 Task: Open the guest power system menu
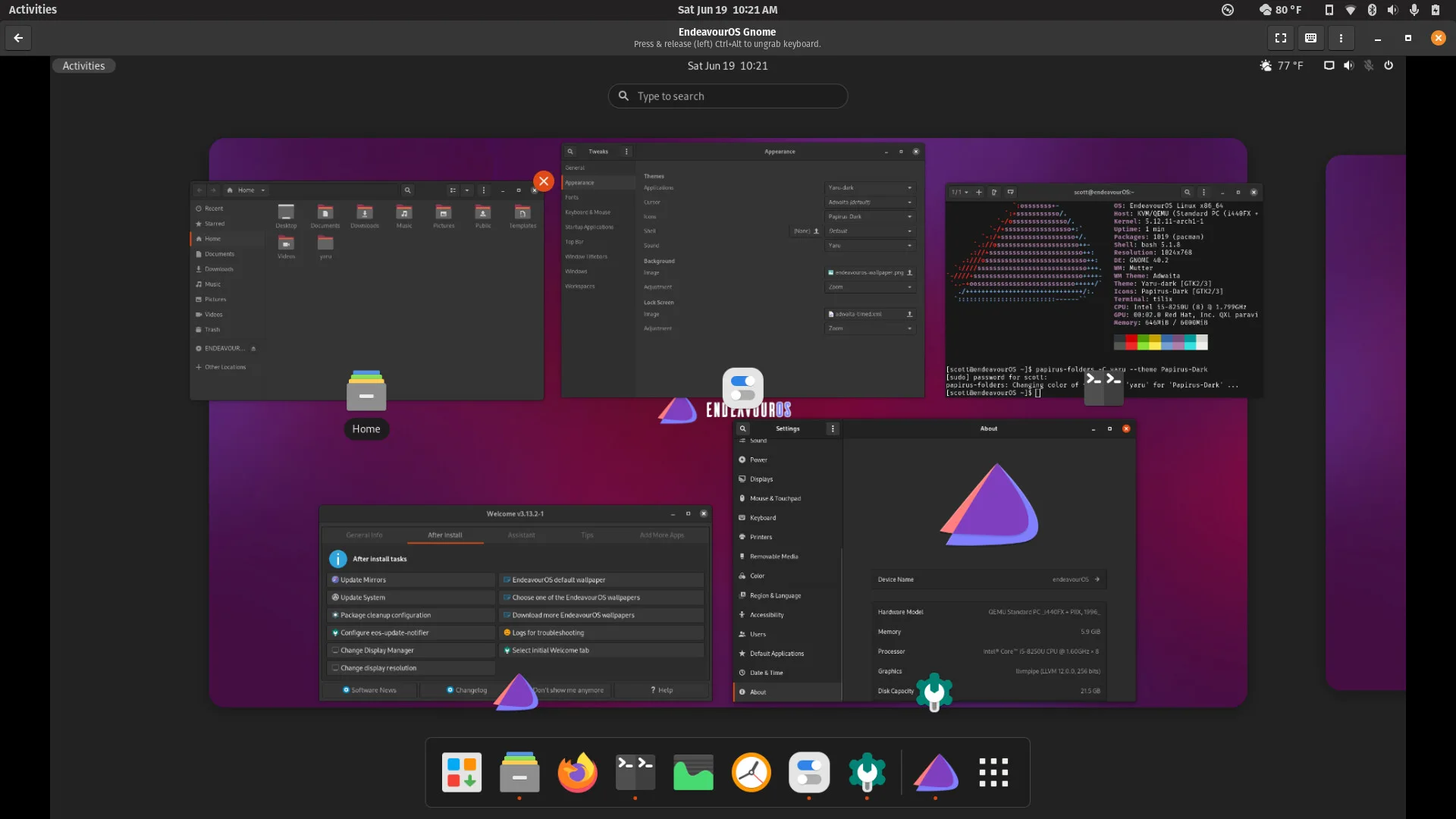click(1389, 66)
